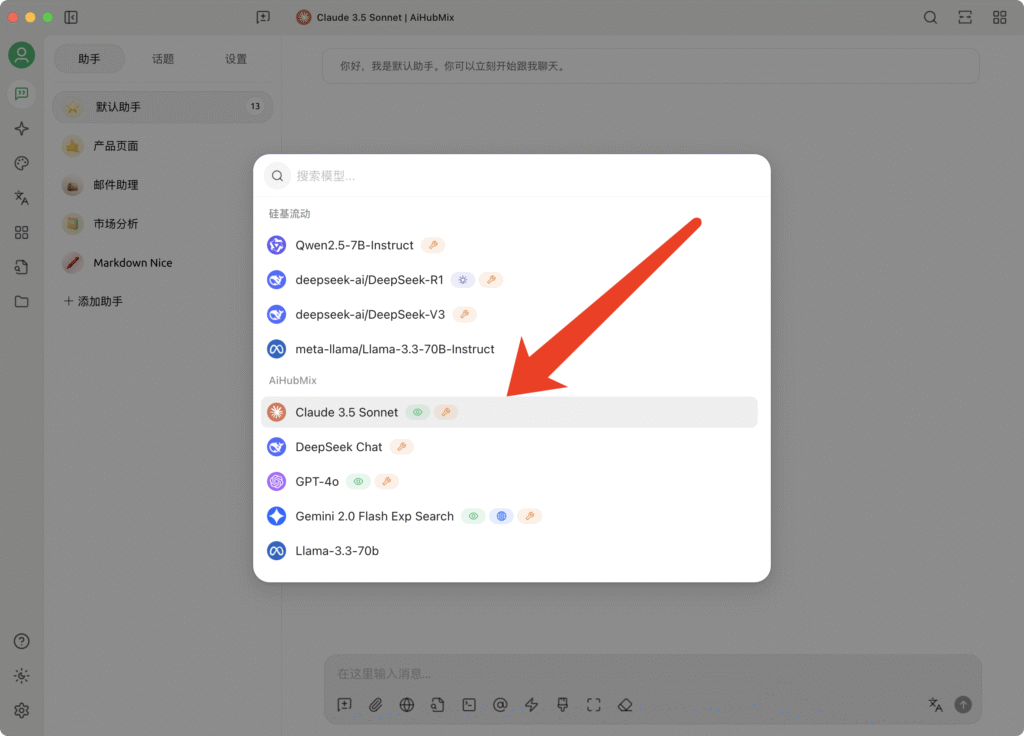Click the @ mention model icon
The height and width of the screenshot is (736, 1024).
click(500, 705)
